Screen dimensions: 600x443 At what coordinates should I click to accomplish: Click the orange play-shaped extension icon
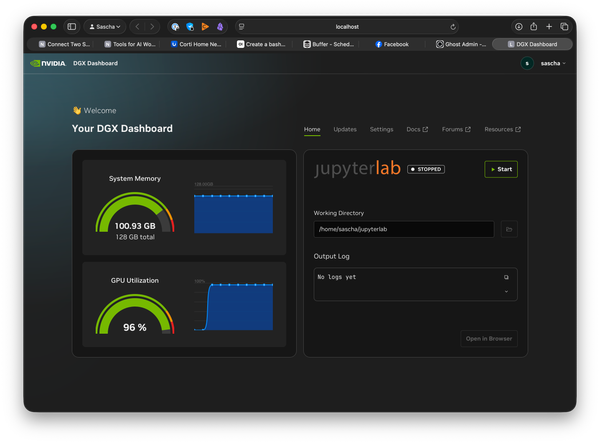coord(205,27)
